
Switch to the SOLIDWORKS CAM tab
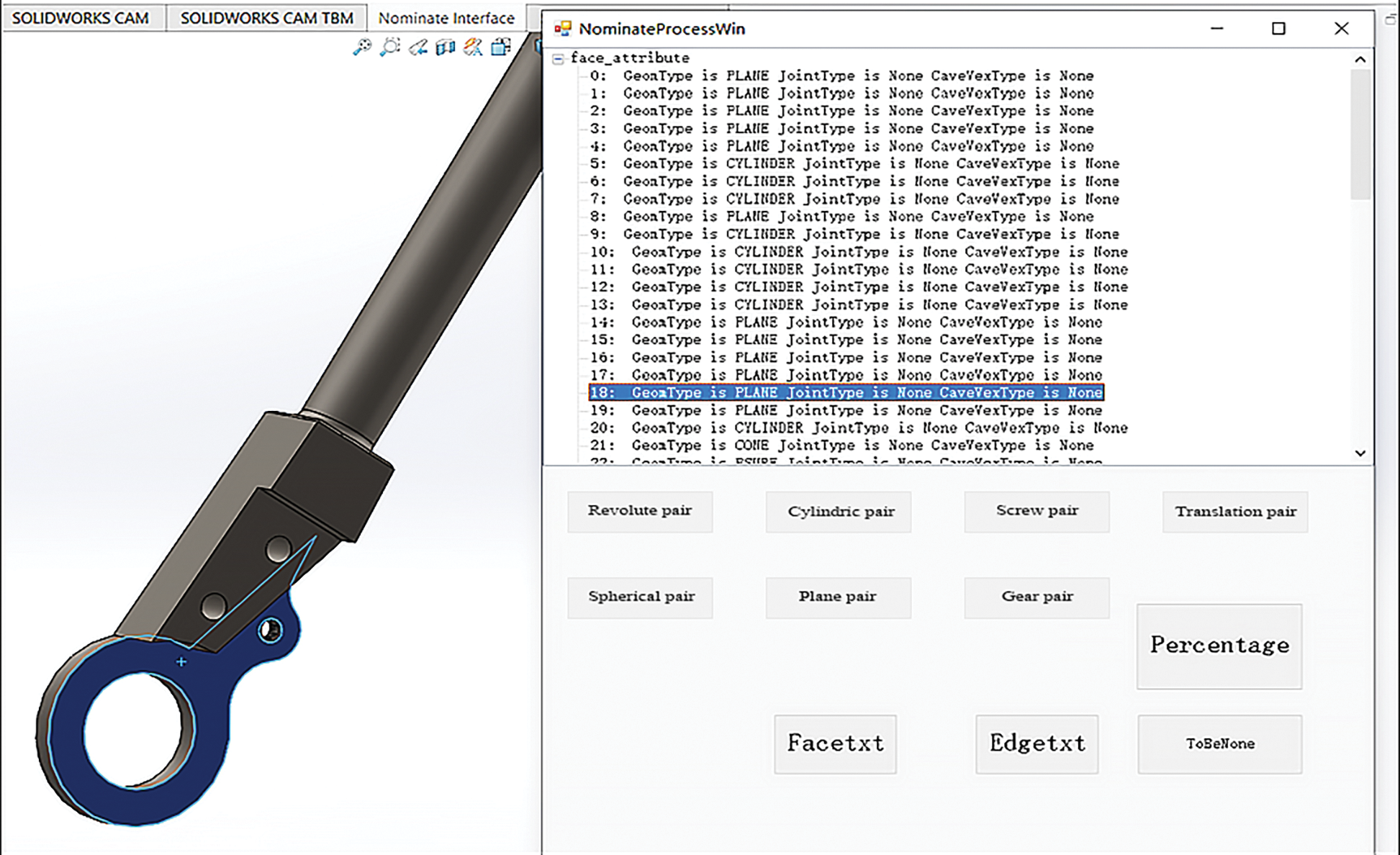(81, 18)
